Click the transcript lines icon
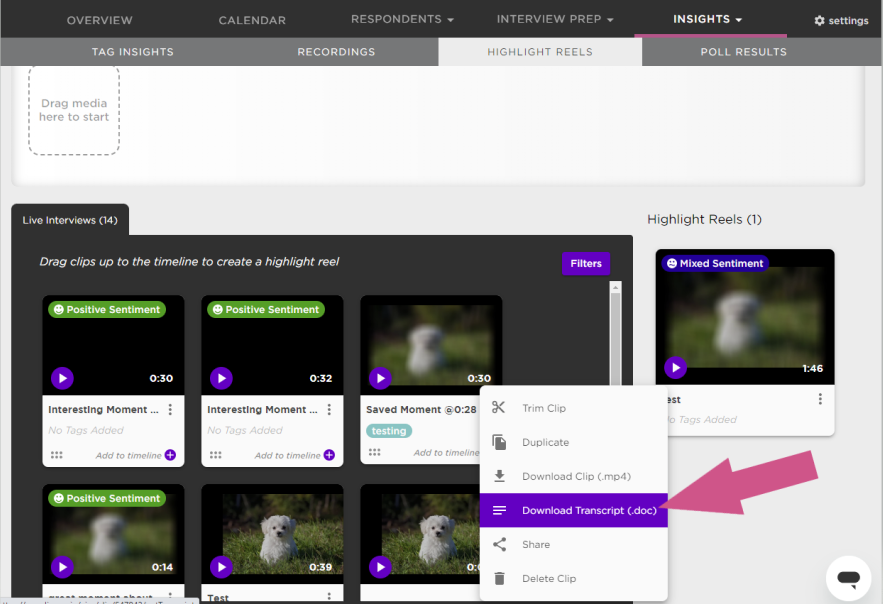Viewport: 883px width, 604px height. pos(499,510)
